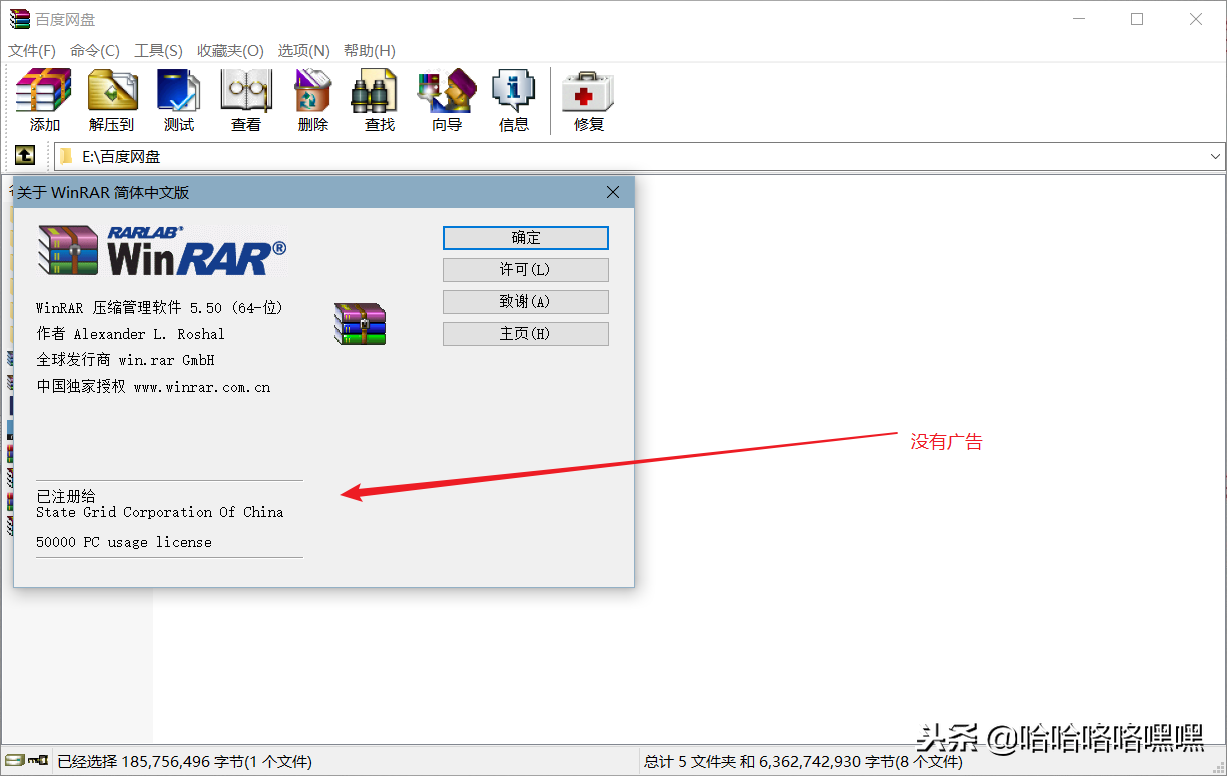Click the OK (确定) button
Screen dimensions: 1227x776
526,238
